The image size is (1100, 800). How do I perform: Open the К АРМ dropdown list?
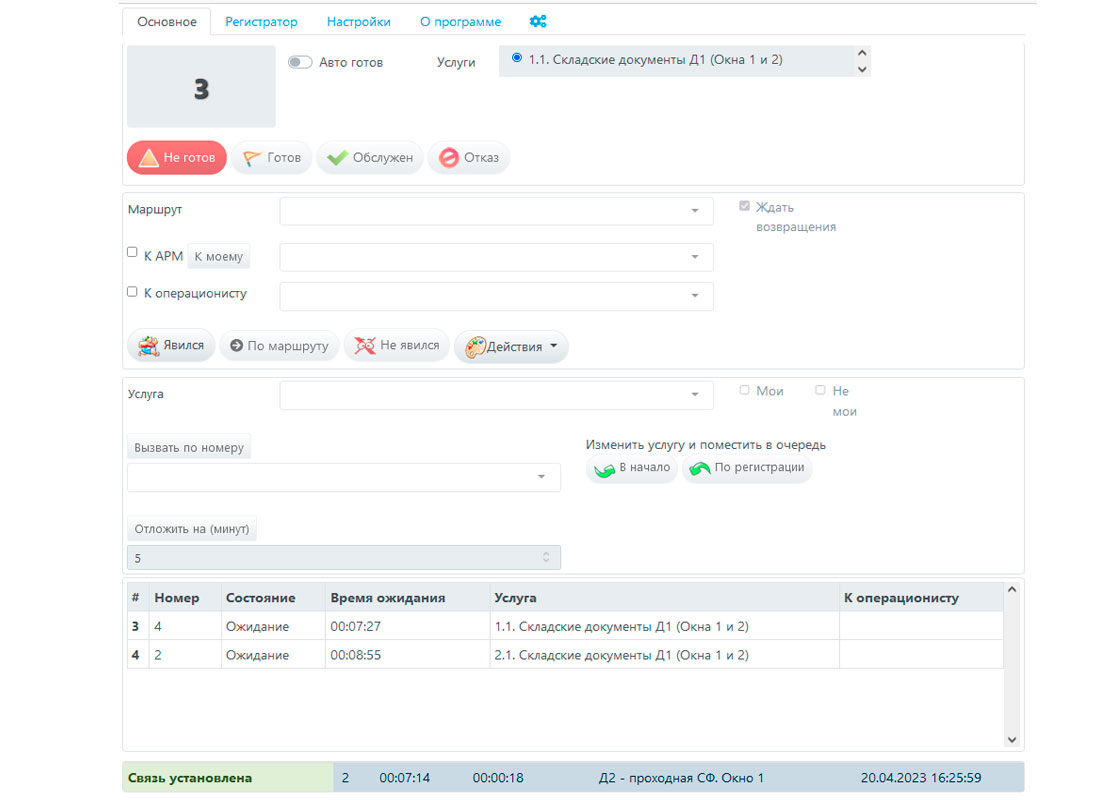pyautogui.click(x=497, y=257)
